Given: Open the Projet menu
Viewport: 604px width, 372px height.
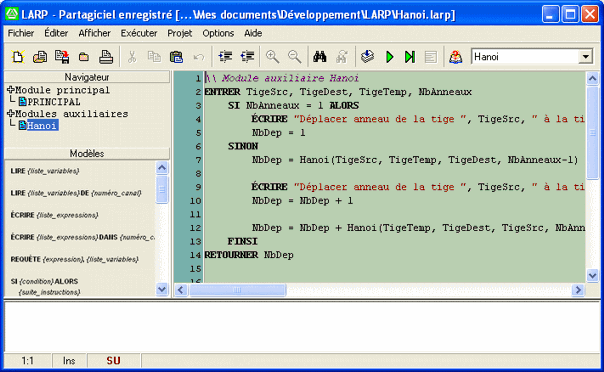Looking at the screenshot, I should pyautogui.click(x=180, y=34).
